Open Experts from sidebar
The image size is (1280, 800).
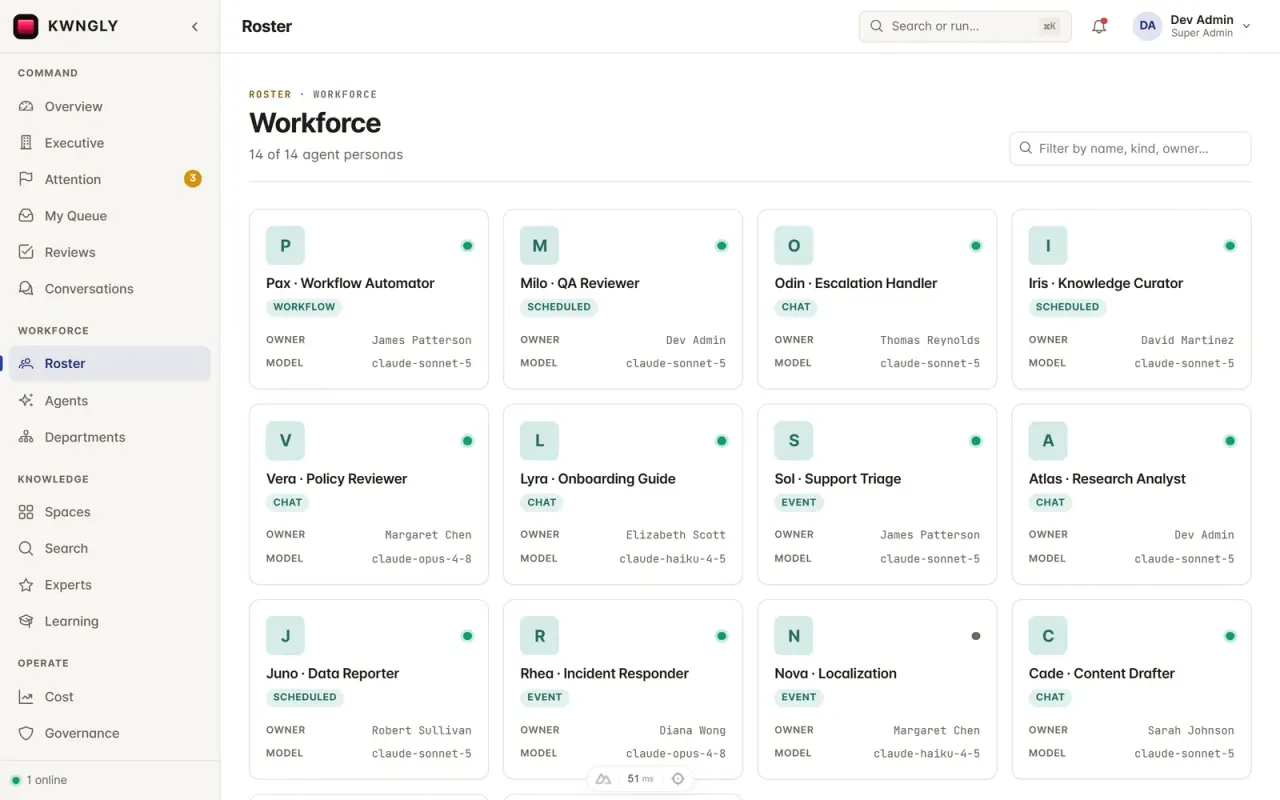tap(110, 585)
